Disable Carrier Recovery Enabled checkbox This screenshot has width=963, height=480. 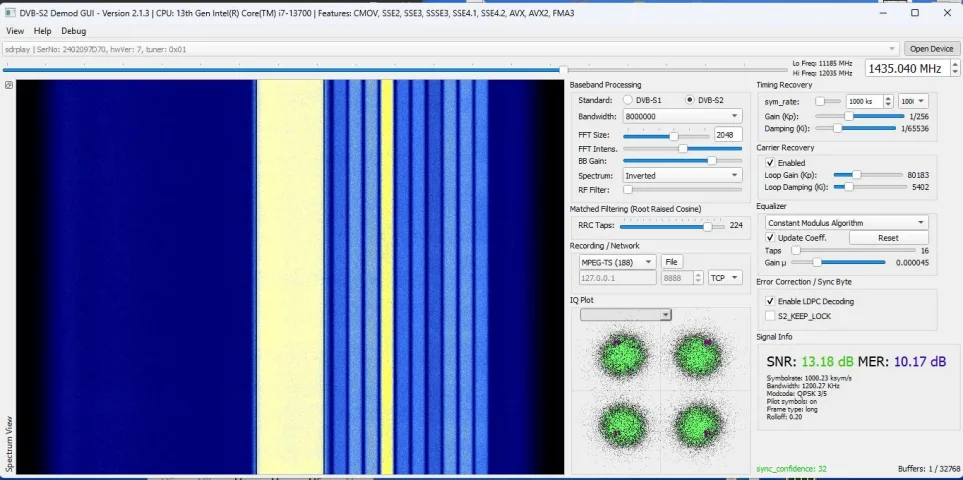[x=770, y=163]
